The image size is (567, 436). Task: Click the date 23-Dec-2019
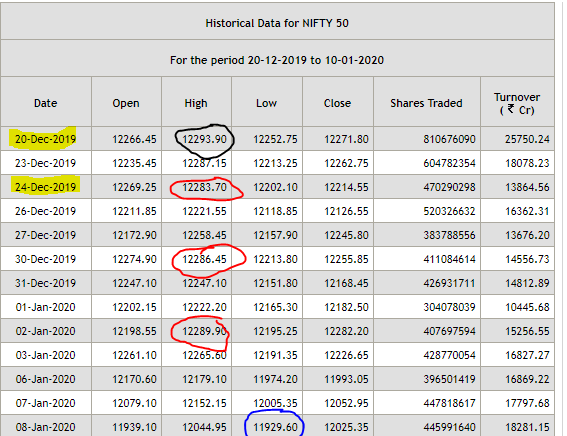[46, 163]
